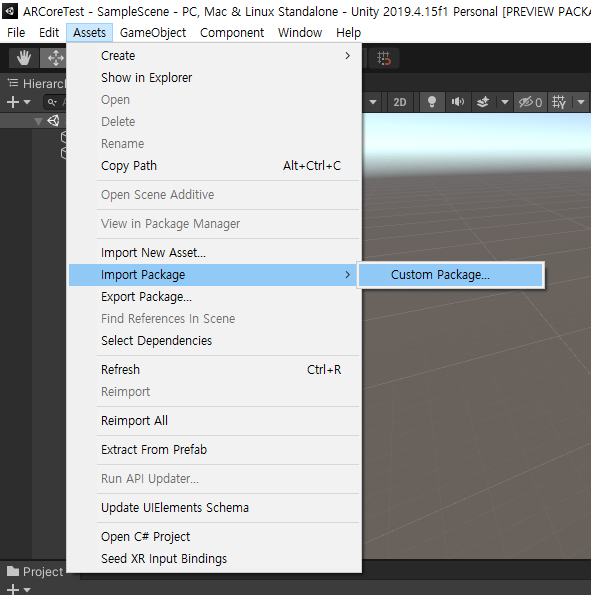
Task: Choose Import New Asset...
Action: [214, 253]
